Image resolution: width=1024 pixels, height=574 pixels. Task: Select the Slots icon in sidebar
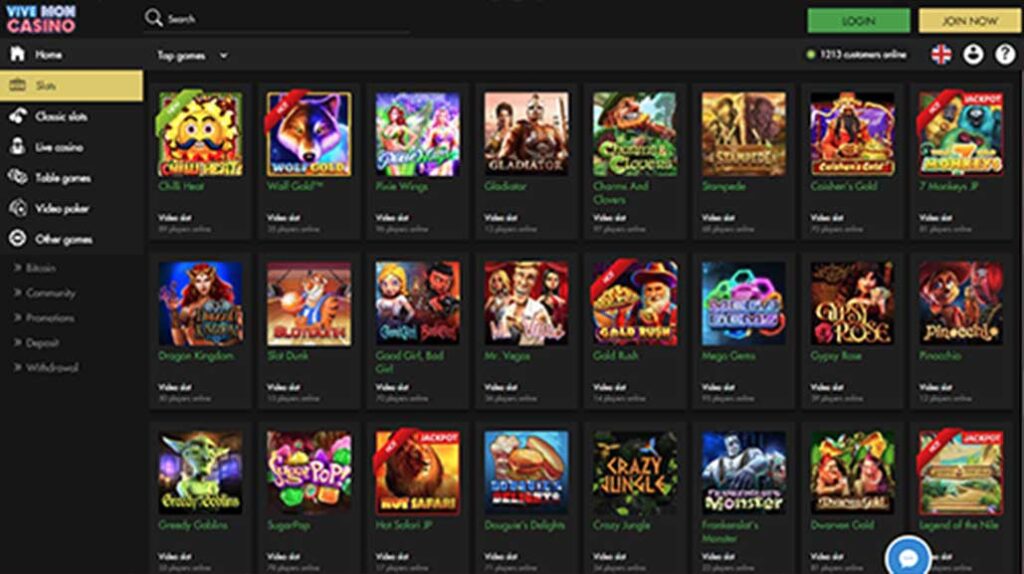pos(18,85)
